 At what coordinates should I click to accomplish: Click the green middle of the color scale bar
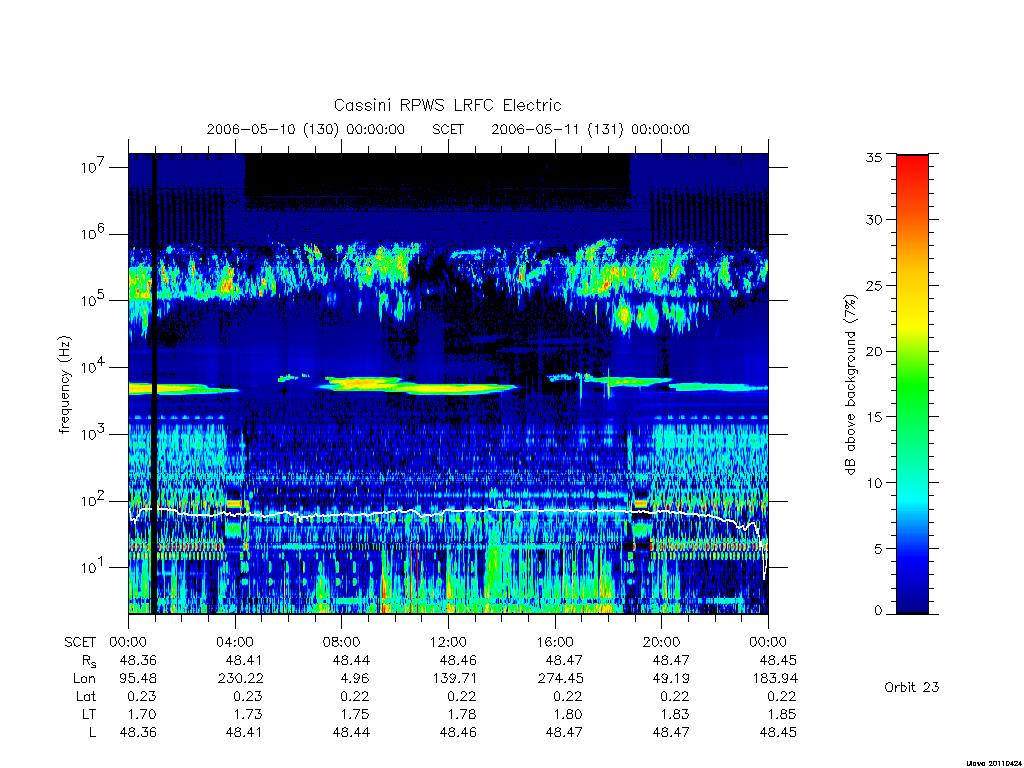[912, 385]
